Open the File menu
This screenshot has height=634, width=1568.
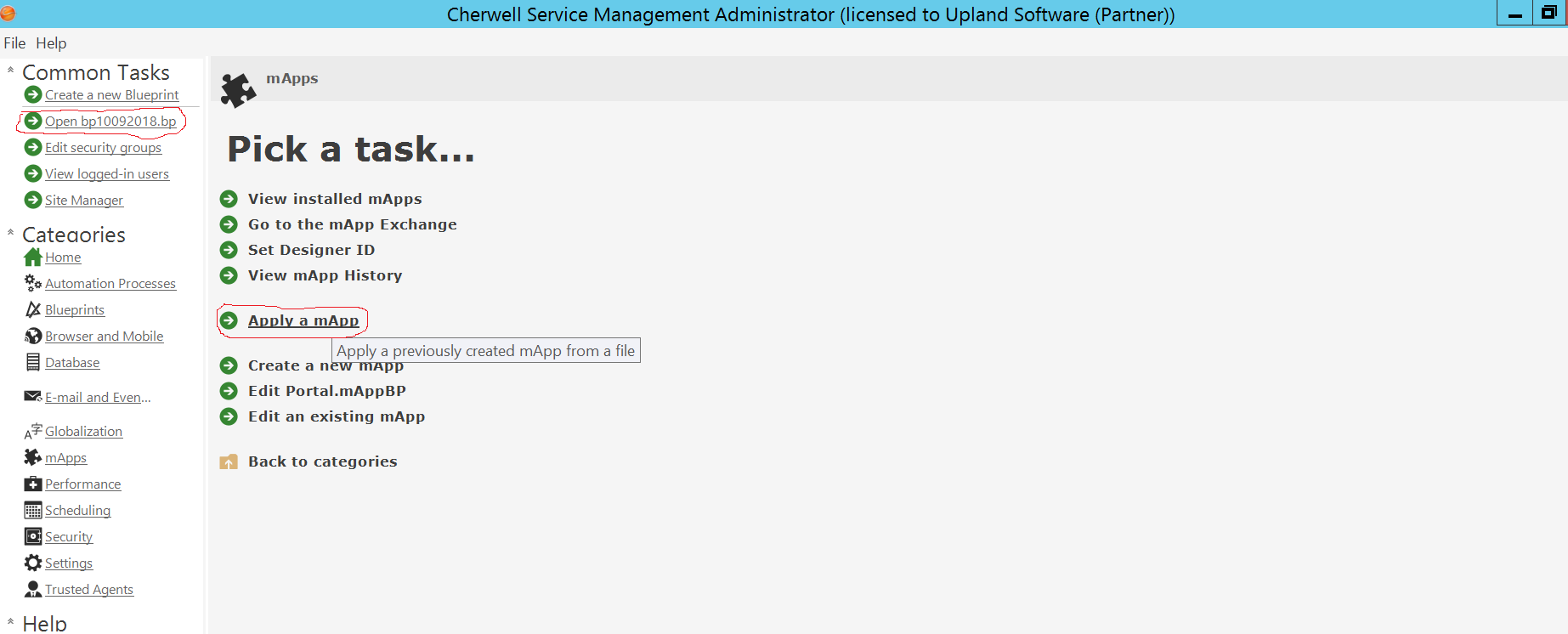coord(14,43)
